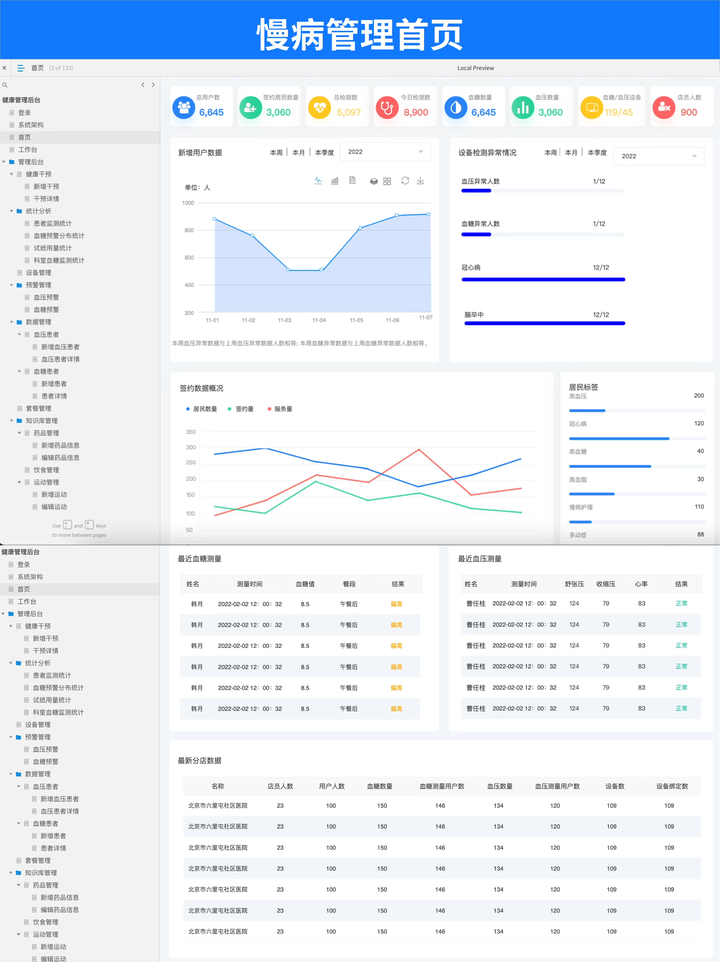
Task: Save chart as image download icon
Action: [x=420, y=180]
